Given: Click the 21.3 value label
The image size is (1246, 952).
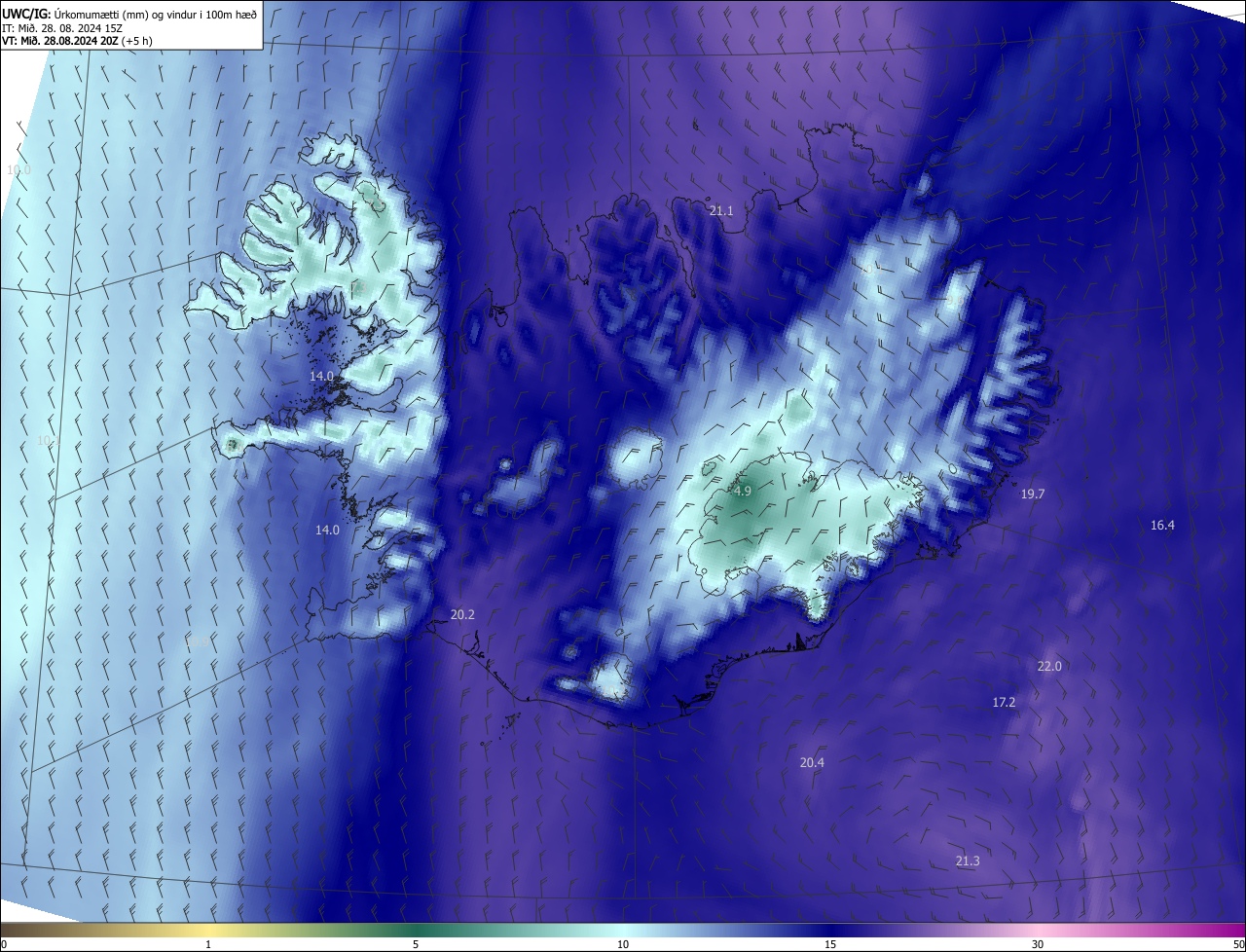Looking at the screenshot, I should [968, 861].
